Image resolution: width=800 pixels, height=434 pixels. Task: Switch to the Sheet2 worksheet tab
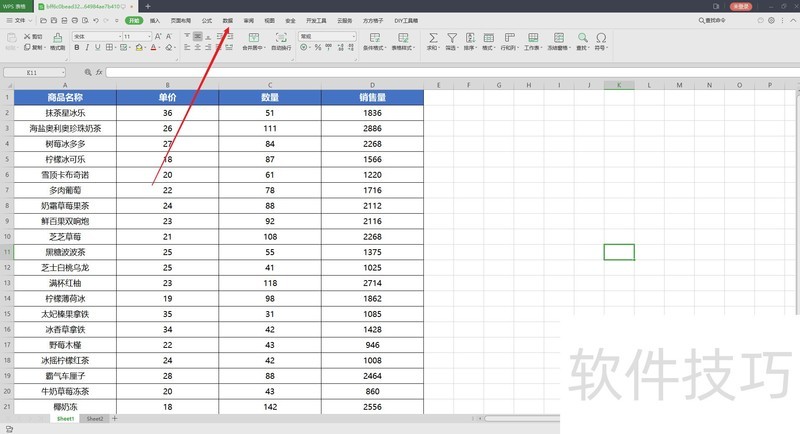(95, 419)
